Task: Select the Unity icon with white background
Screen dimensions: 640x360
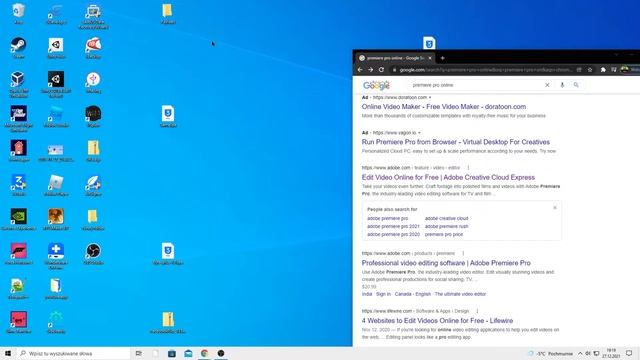Action: (x=56, y=48)
